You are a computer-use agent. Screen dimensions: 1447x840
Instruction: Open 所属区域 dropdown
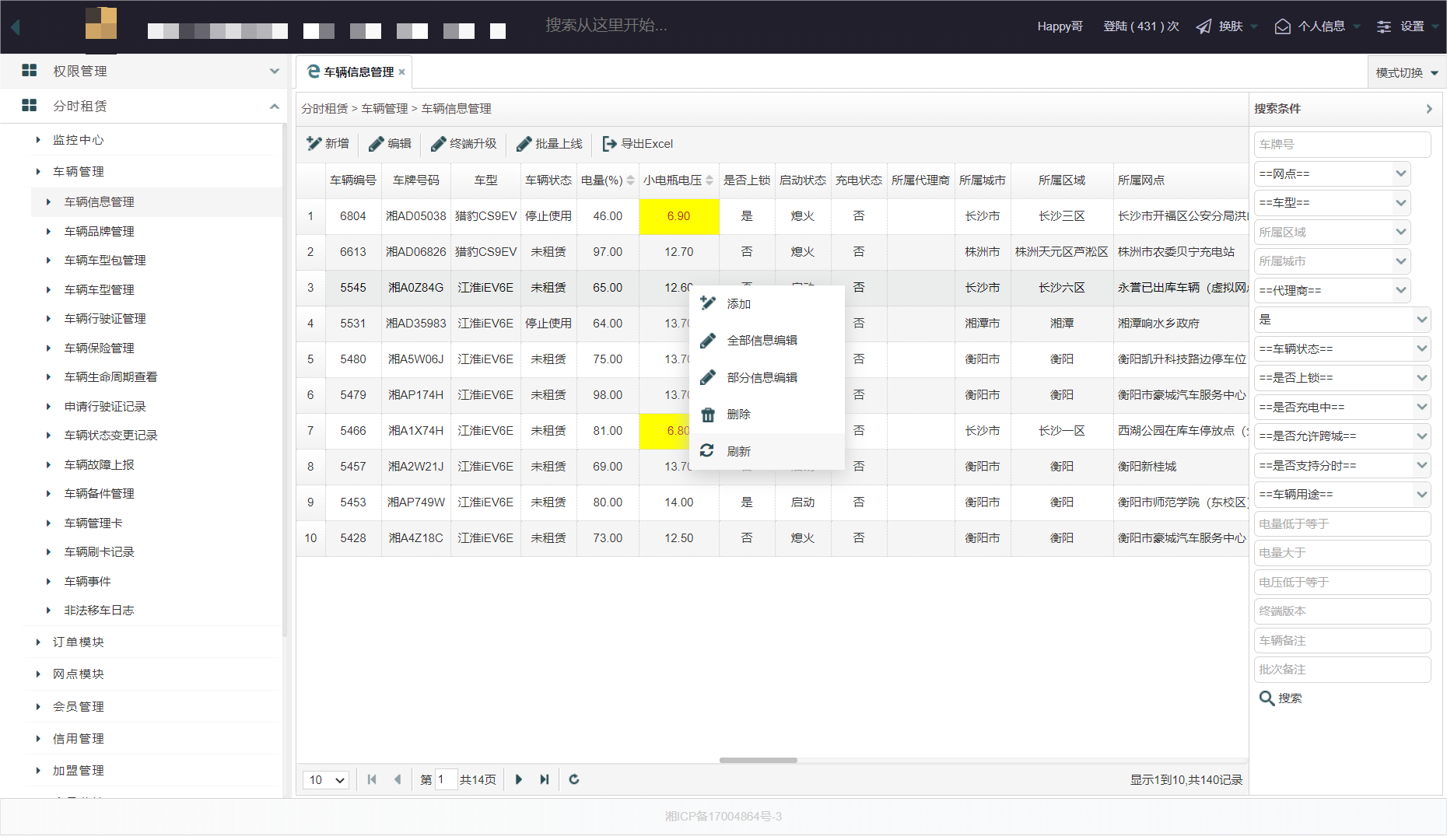coord(1333,233)
